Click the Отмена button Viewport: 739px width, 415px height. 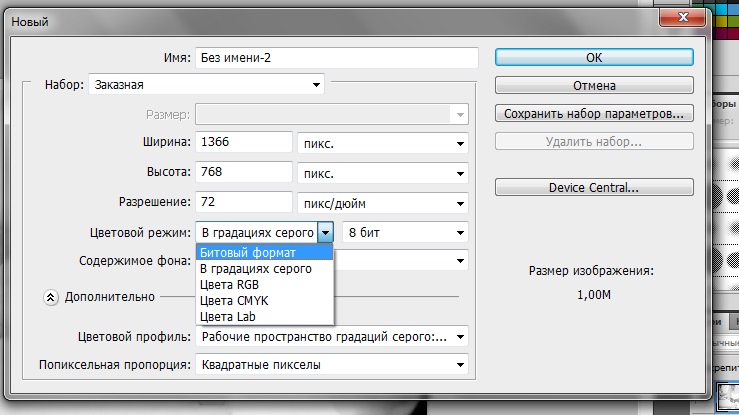point(594,86)
